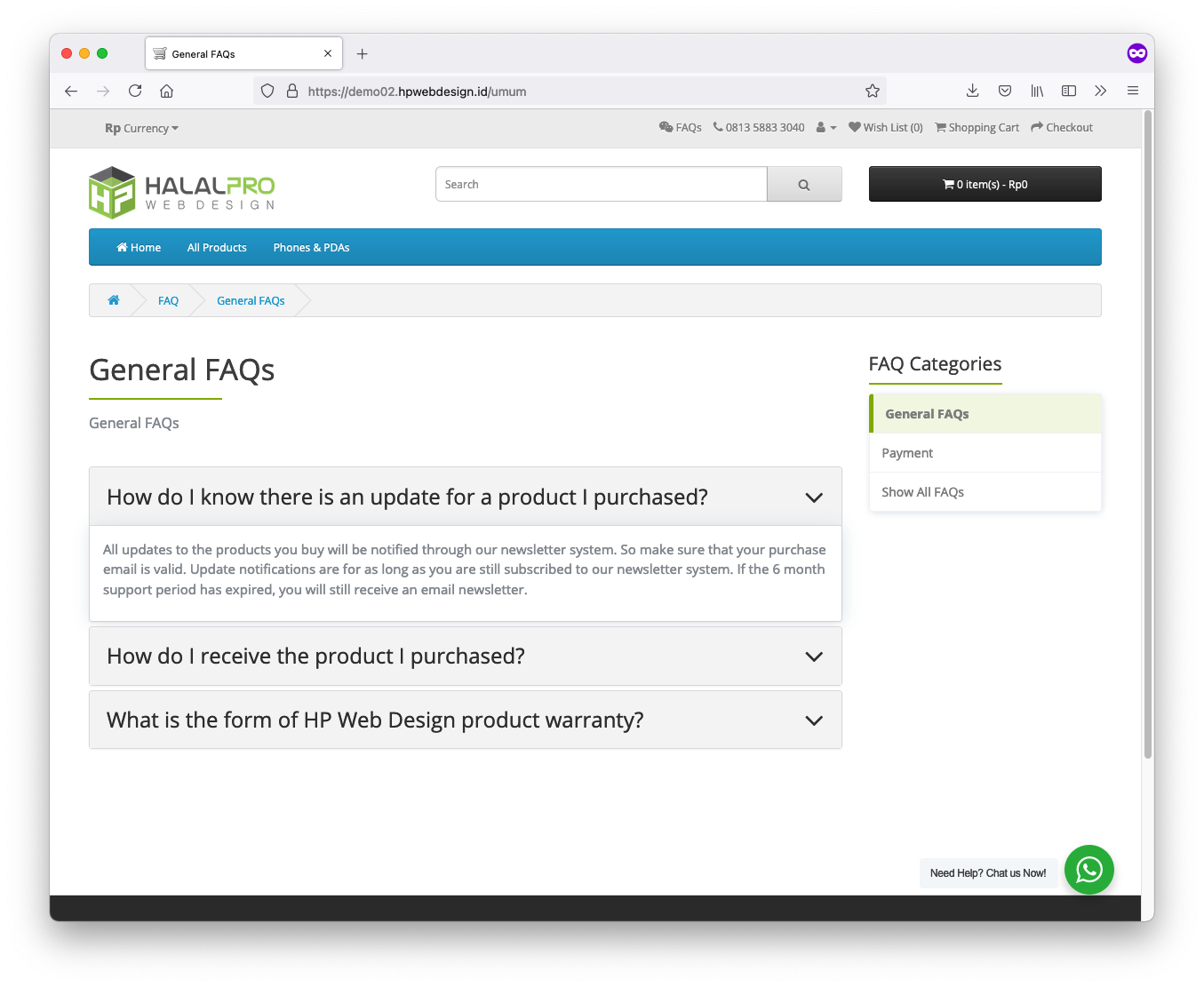Click in the Search input field

click(x=601, y=185)
